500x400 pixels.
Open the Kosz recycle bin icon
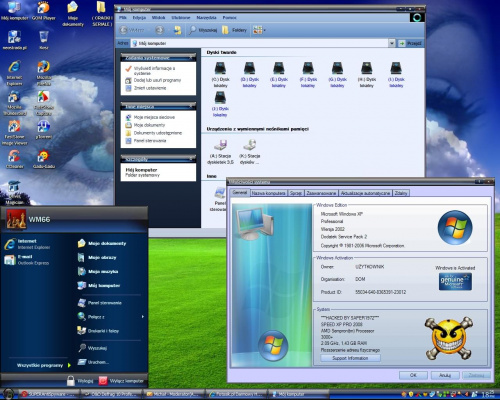pyautogui.click(x=44, y=40)
